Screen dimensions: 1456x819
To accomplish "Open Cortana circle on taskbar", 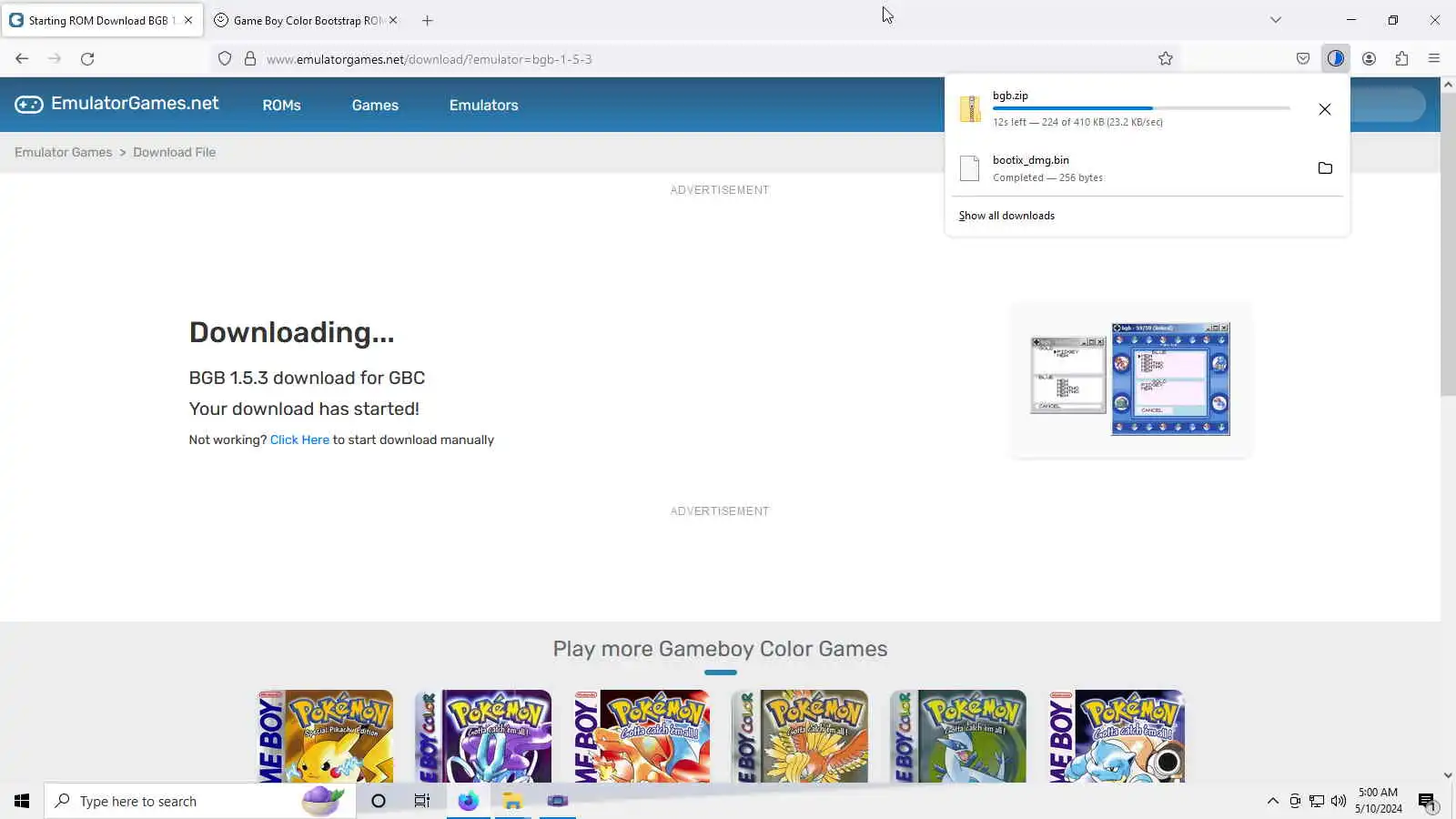I will 379,801.
